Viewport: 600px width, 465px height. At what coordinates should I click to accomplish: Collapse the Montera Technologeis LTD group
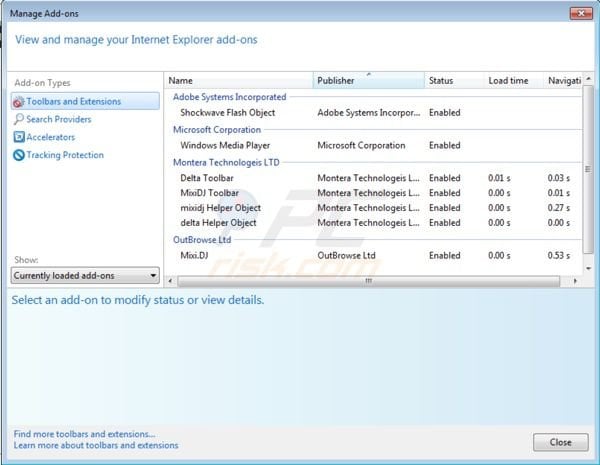(226, 163)
